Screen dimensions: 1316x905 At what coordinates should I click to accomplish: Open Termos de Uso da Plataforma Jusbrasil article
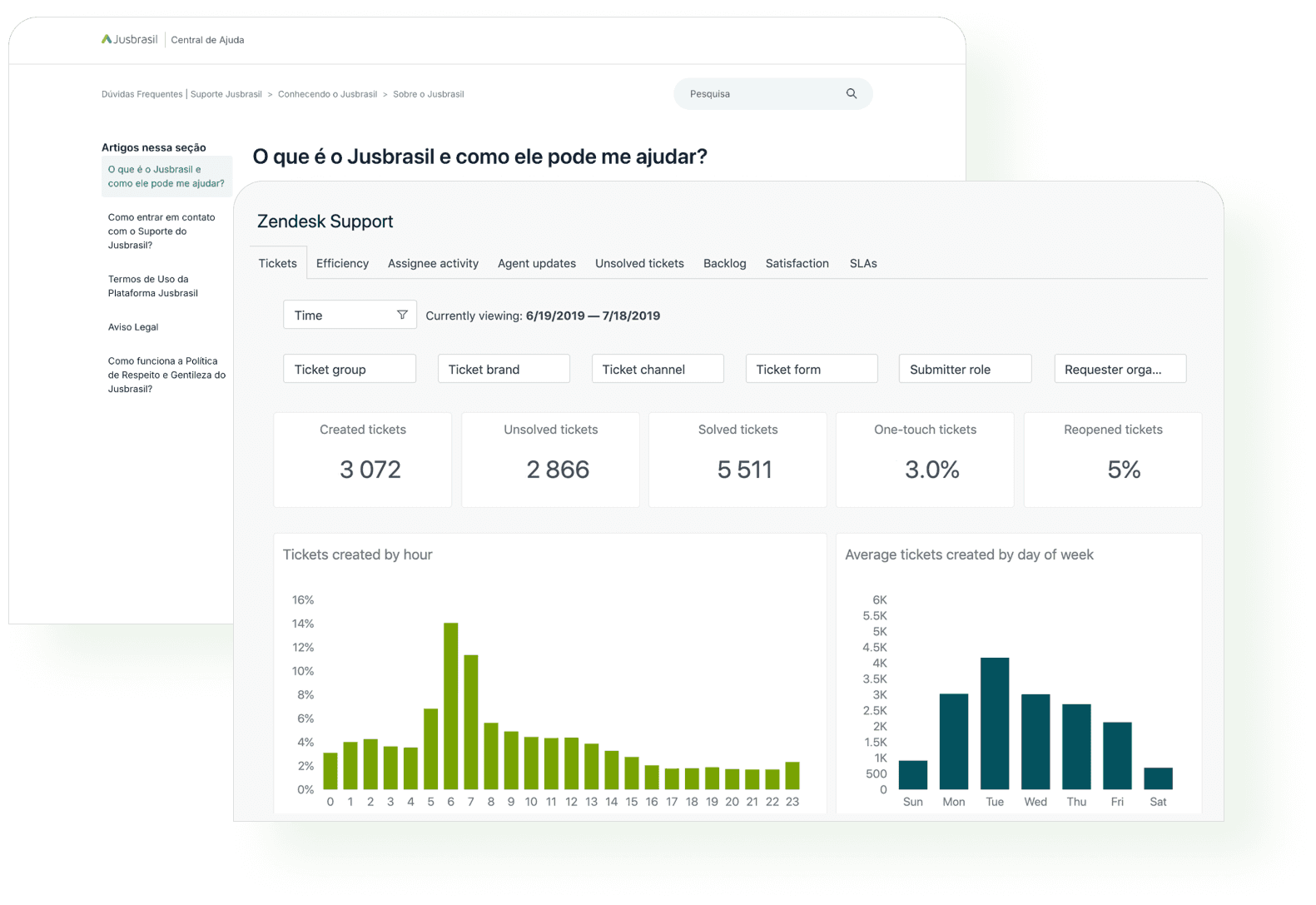[153, 286]
